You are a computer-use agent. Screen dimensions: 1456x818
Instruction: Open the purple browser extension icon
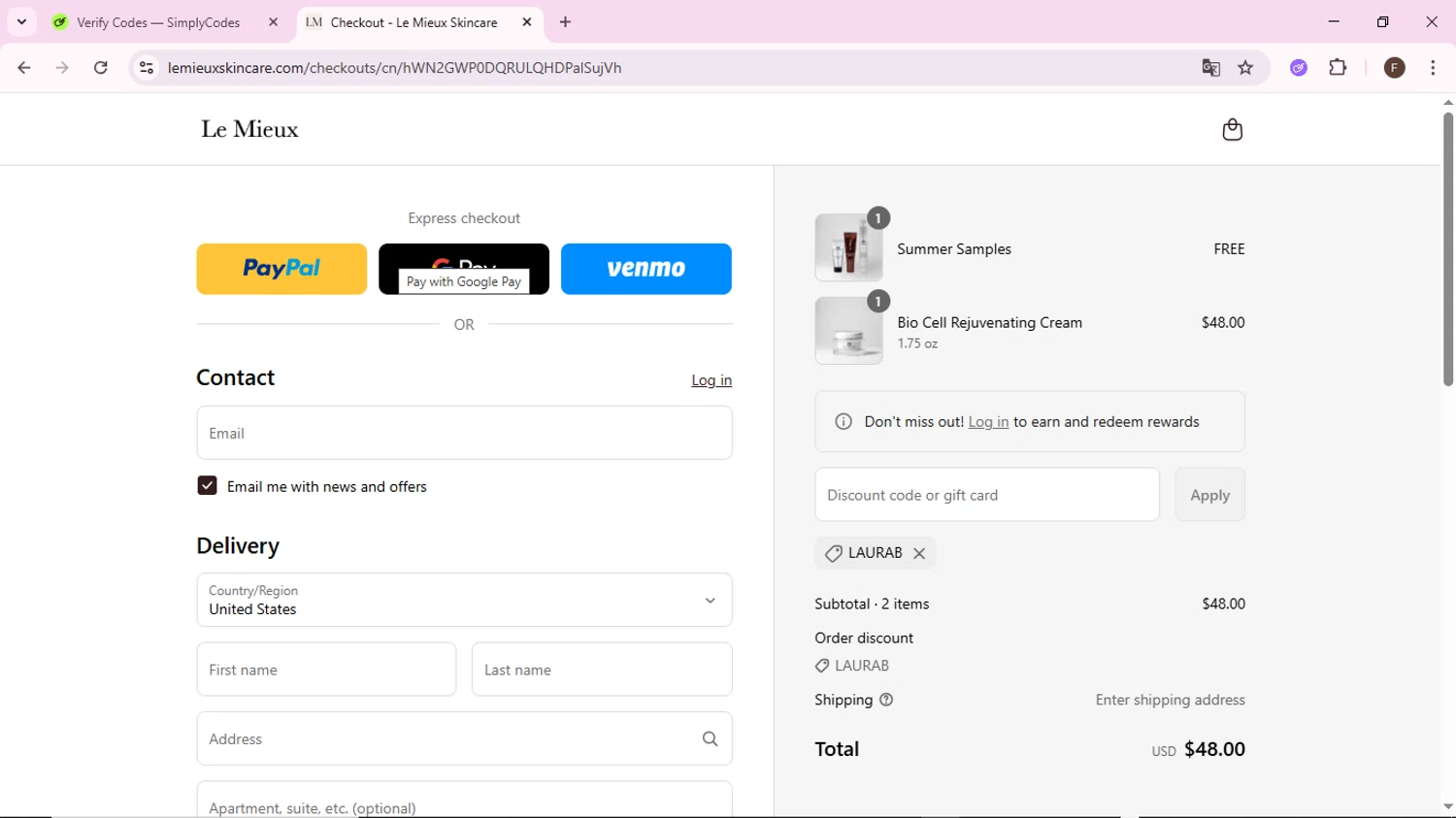pos(1299,68)
